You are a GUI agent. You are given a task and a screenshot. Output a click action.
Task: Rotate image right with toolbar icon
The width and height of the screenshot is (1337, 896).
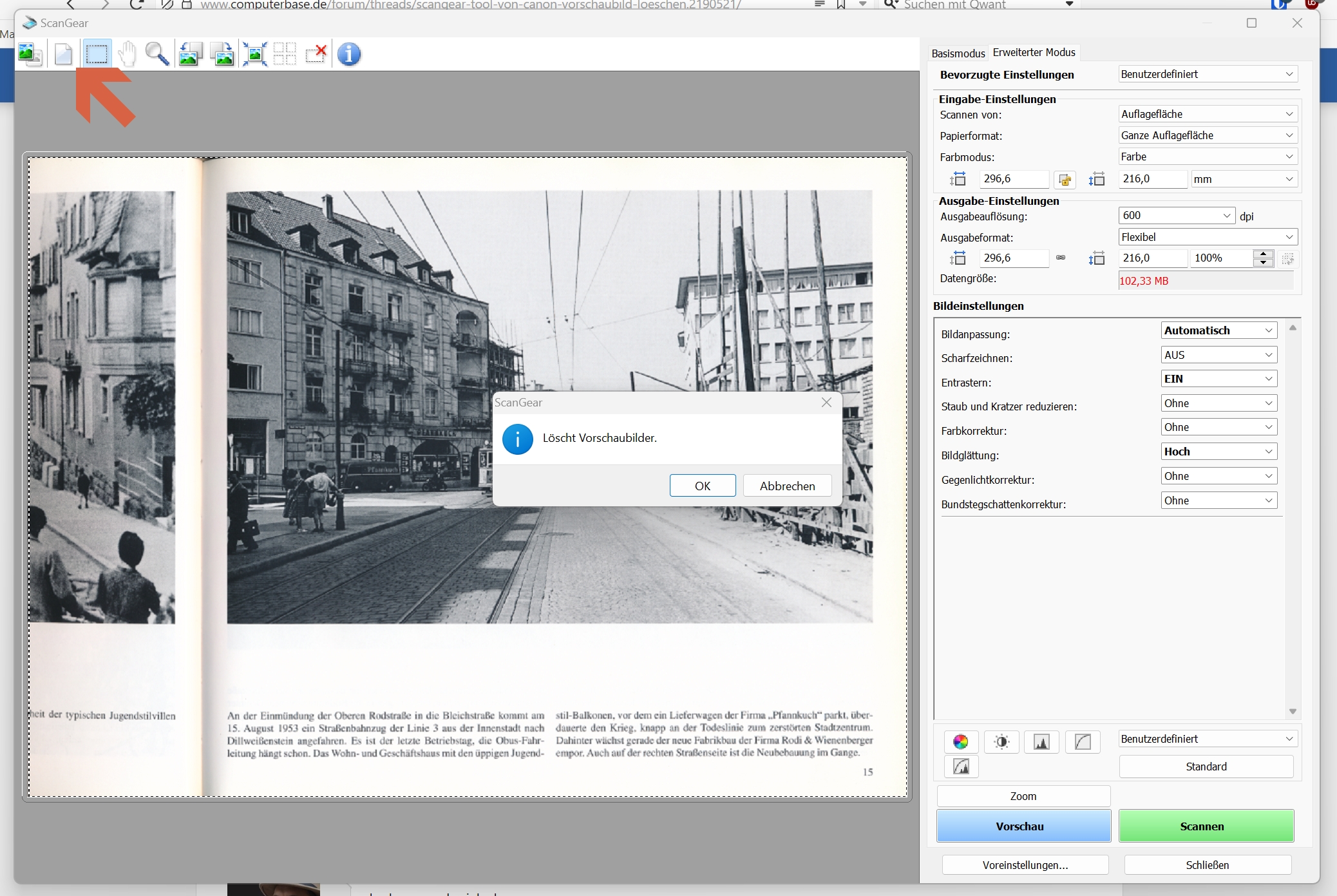click(x=222, y=54)
